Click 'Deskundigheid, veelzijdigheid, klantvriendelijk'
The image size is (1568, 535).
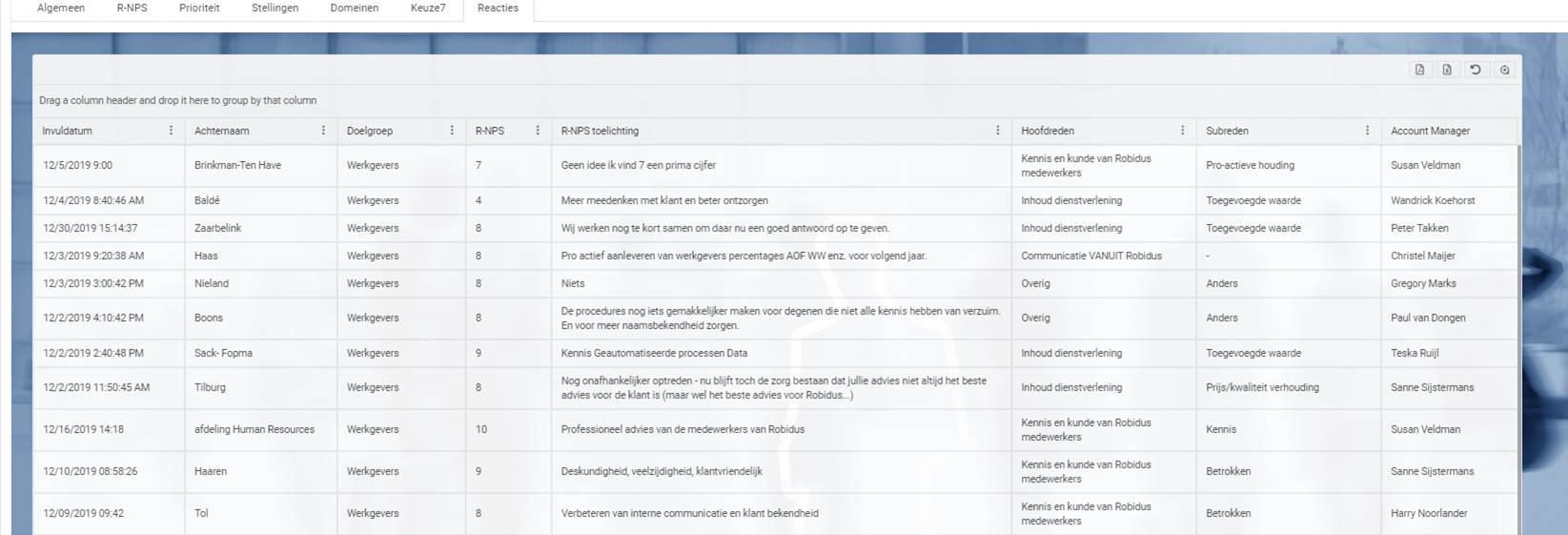coord(662,471)
